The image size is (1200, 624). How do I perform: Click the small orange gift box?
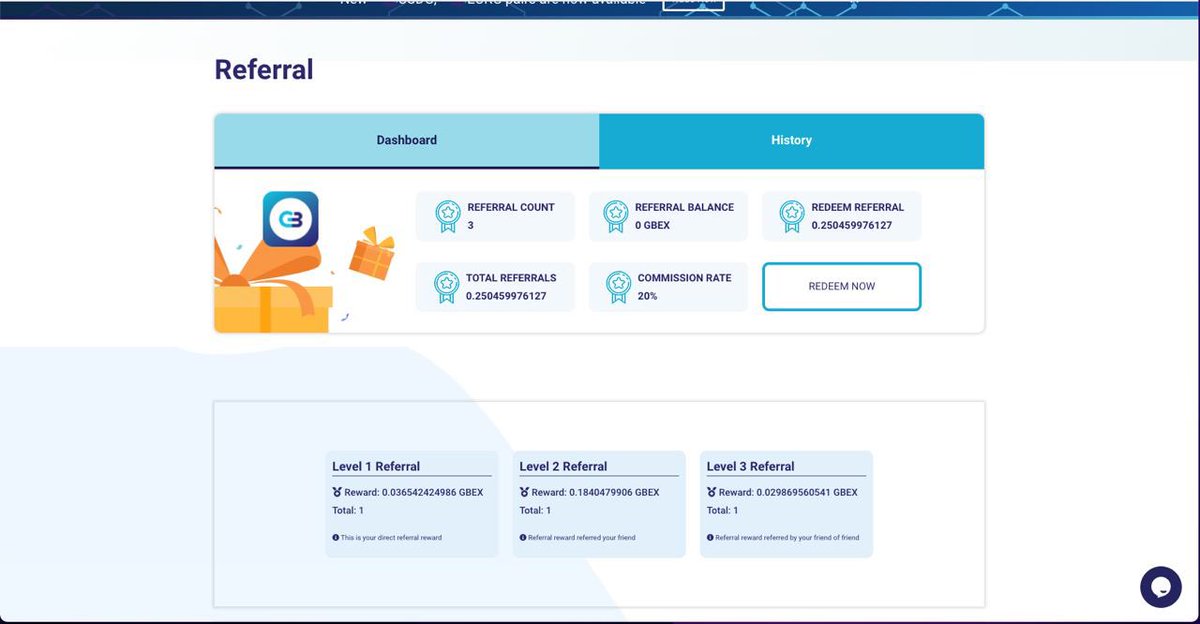pyautogui.click(x=372, y=254)
